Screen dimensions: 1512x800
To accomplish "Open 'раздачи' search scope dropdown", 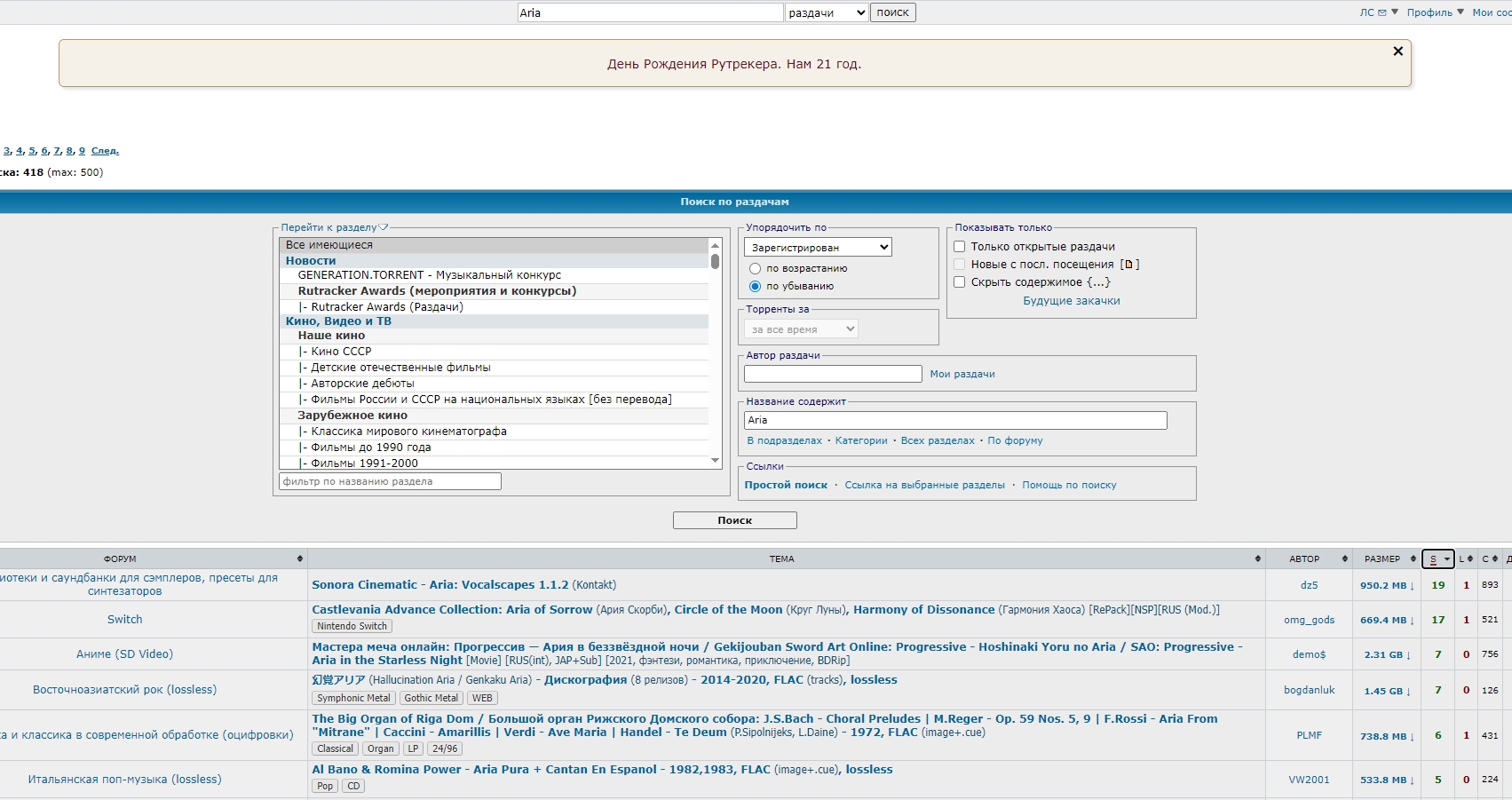I will (826, 12).
